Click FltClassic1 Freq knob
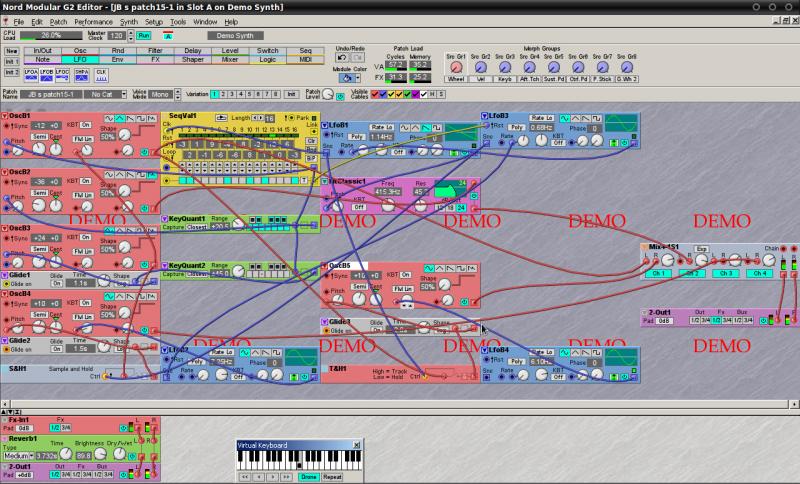800x484 pixels. pyautogui.click(x=388, y=206)
